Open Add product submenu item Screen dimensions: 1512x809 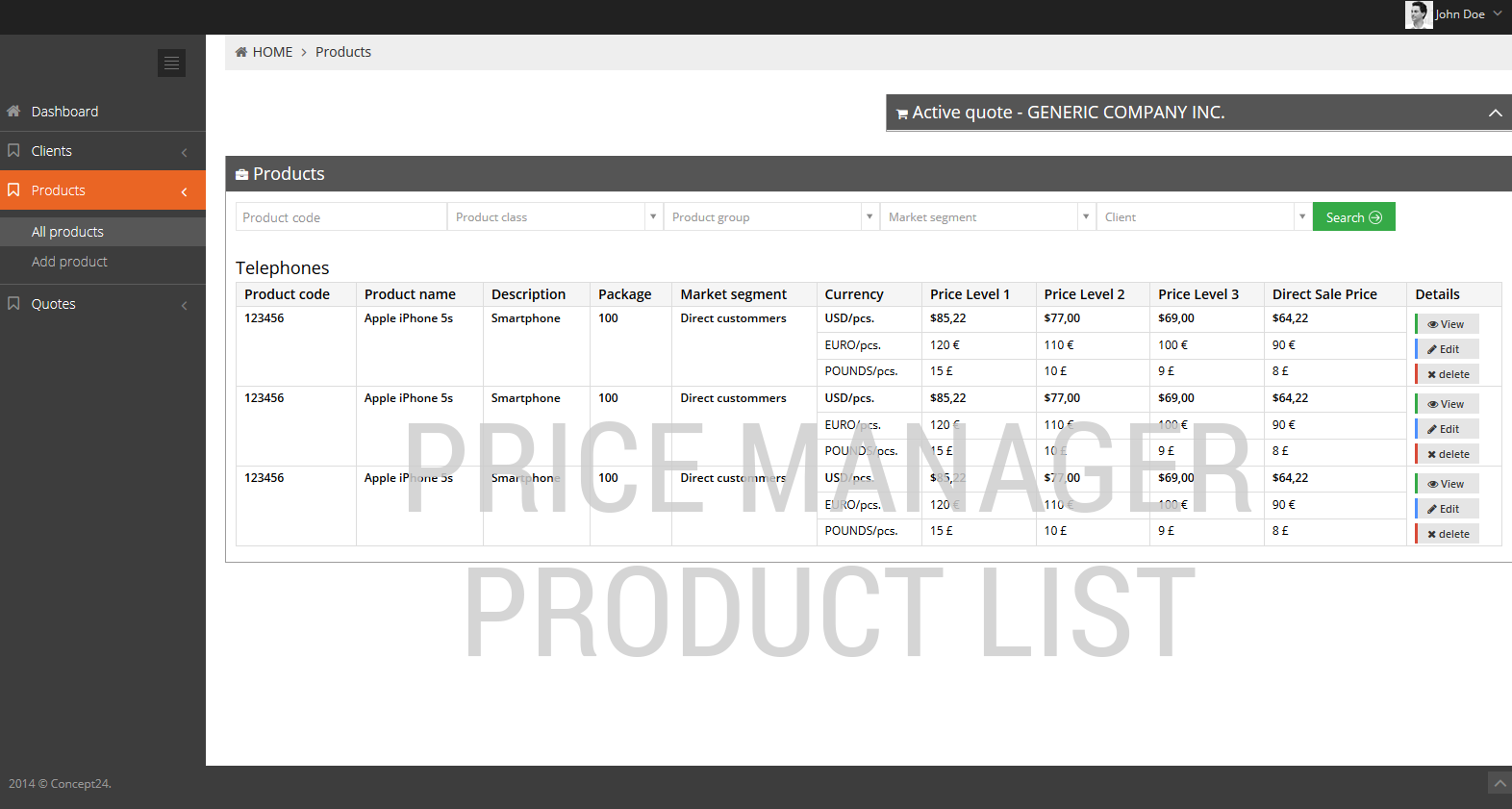(103, 262)
